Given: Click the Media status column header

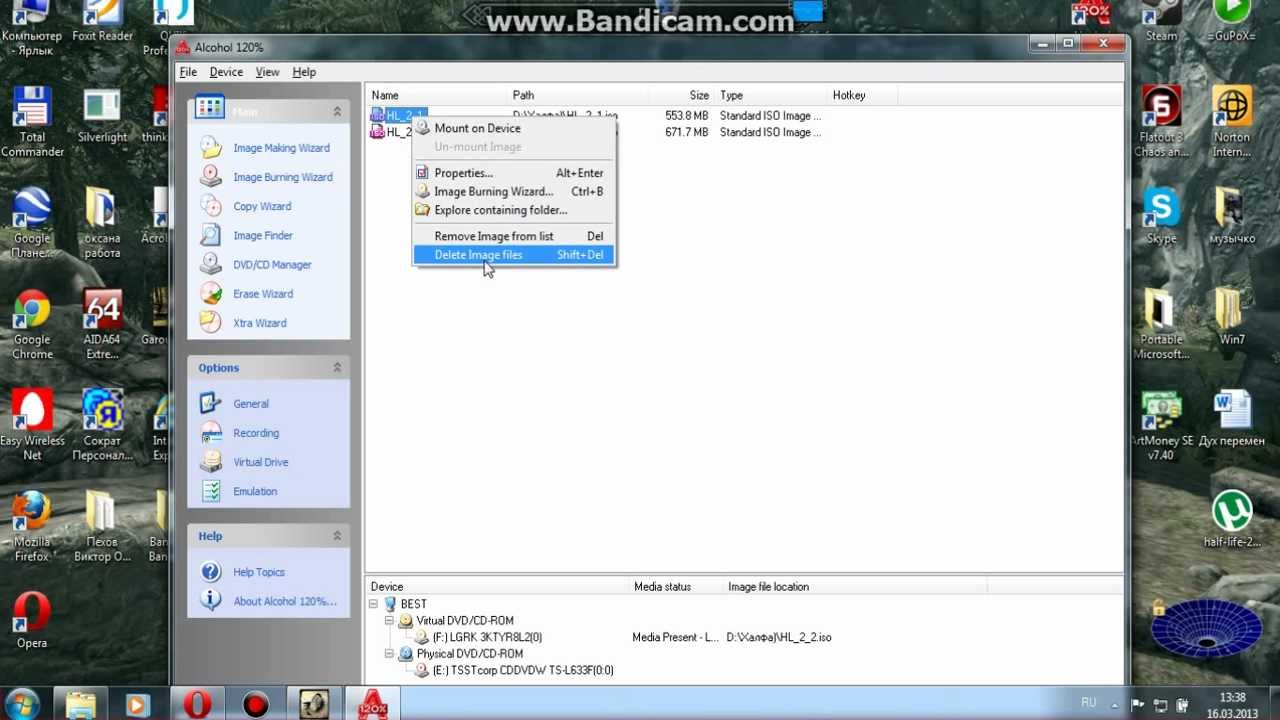Looking at the screenshot, I should pos(675,587).
